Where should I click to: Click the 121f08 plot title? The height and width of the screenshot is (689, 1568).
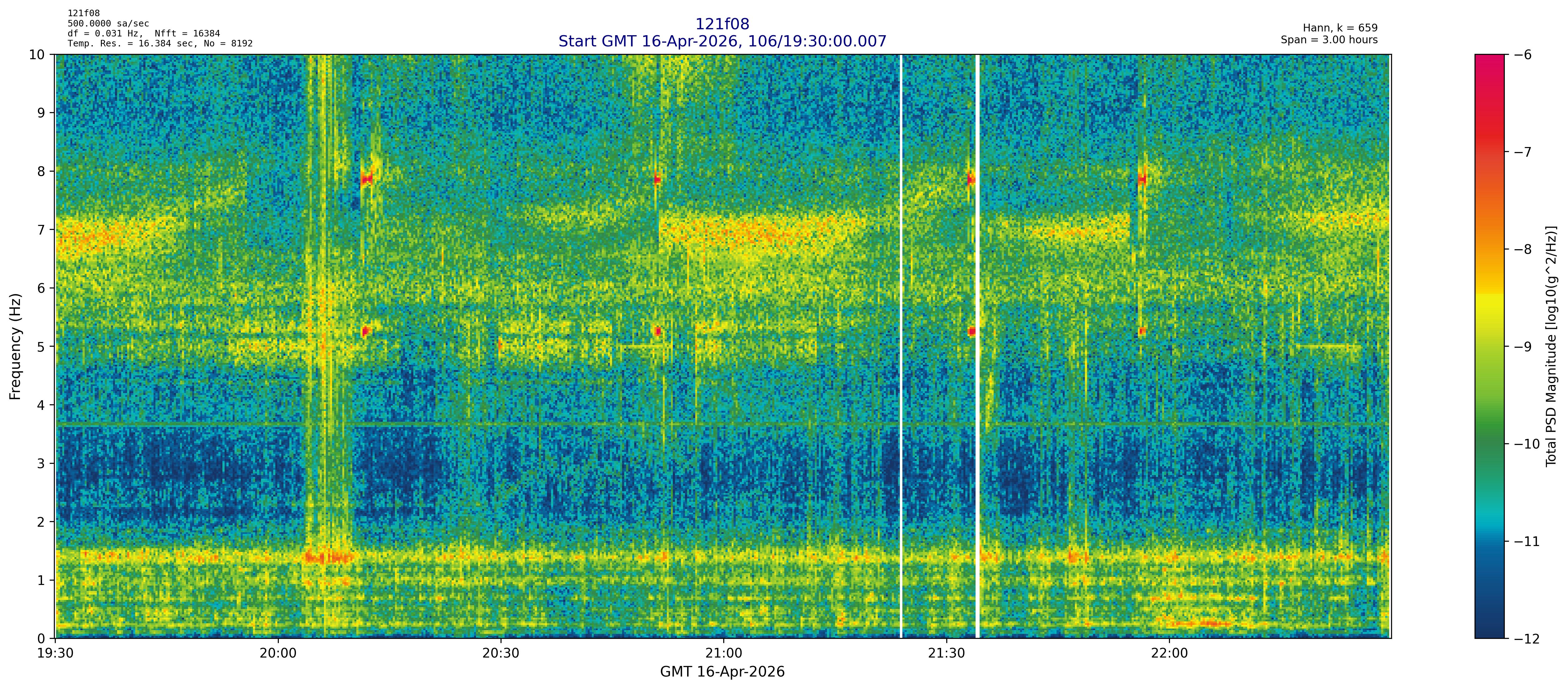[722, 24]
